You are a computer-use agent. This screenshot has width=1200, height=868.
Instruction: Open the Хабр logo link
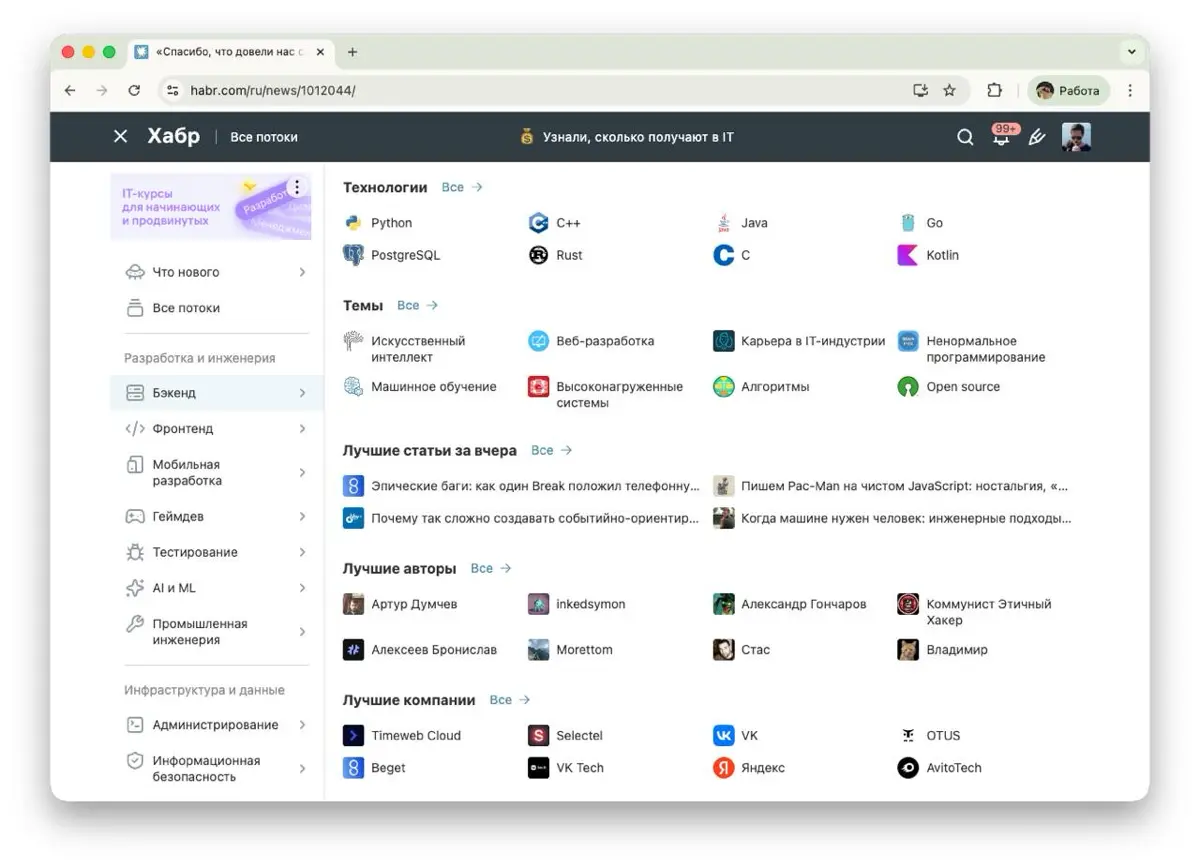click(x=173, y=136)
